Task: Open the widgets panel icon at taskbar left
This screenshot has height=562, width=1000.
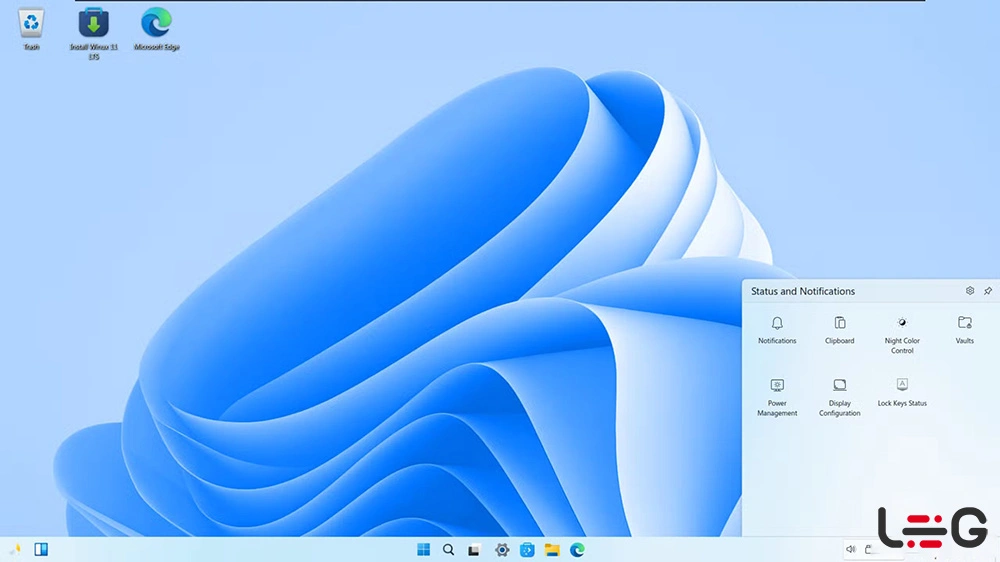Action: pos(41,549)
